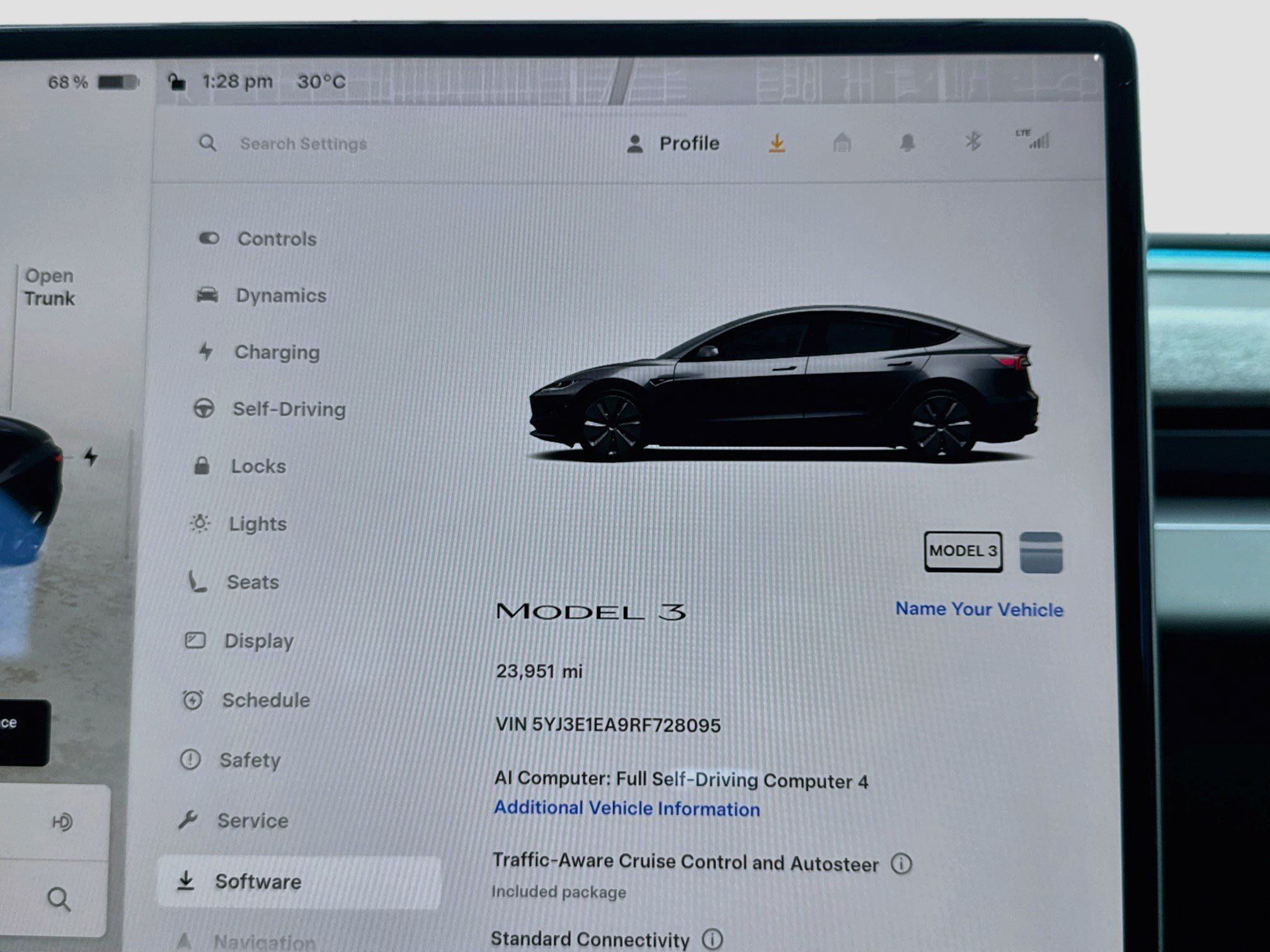Tap the Profile person icon

pyautogui.click(x=635, y=144)
